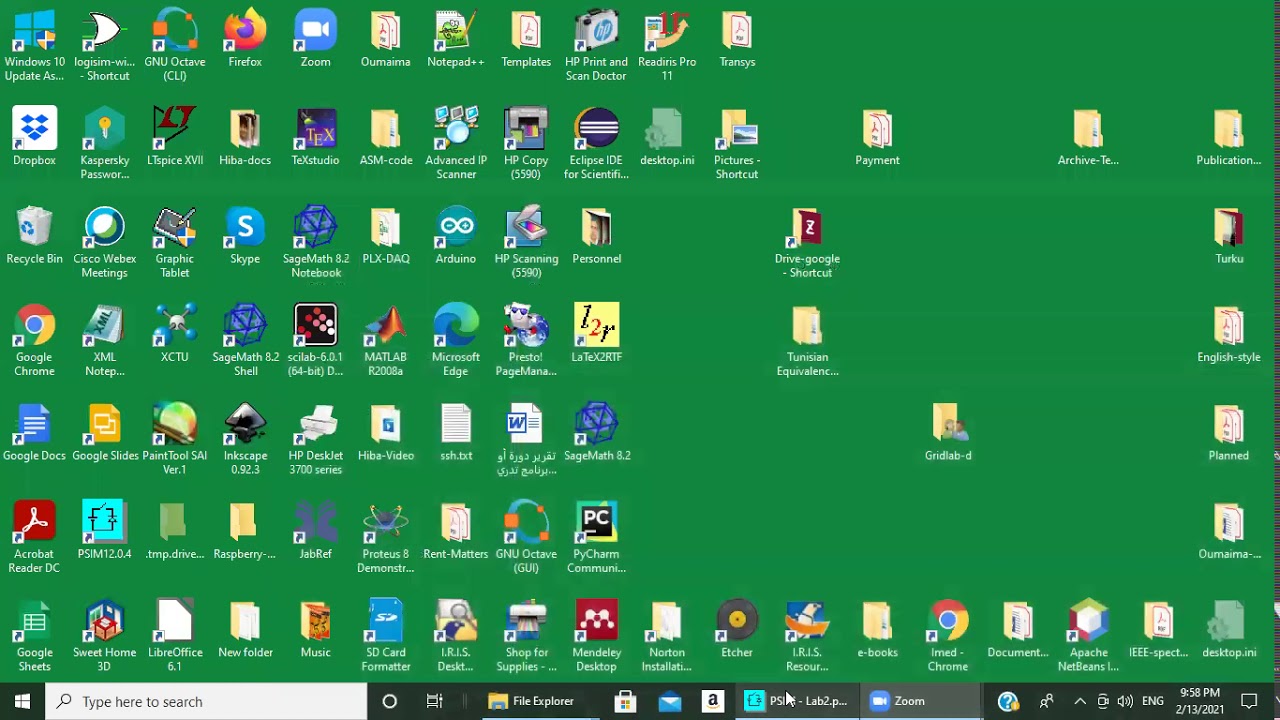Select Acrobat Reader DC icon
The image size is (1280, 720).
tap(34, 538)
